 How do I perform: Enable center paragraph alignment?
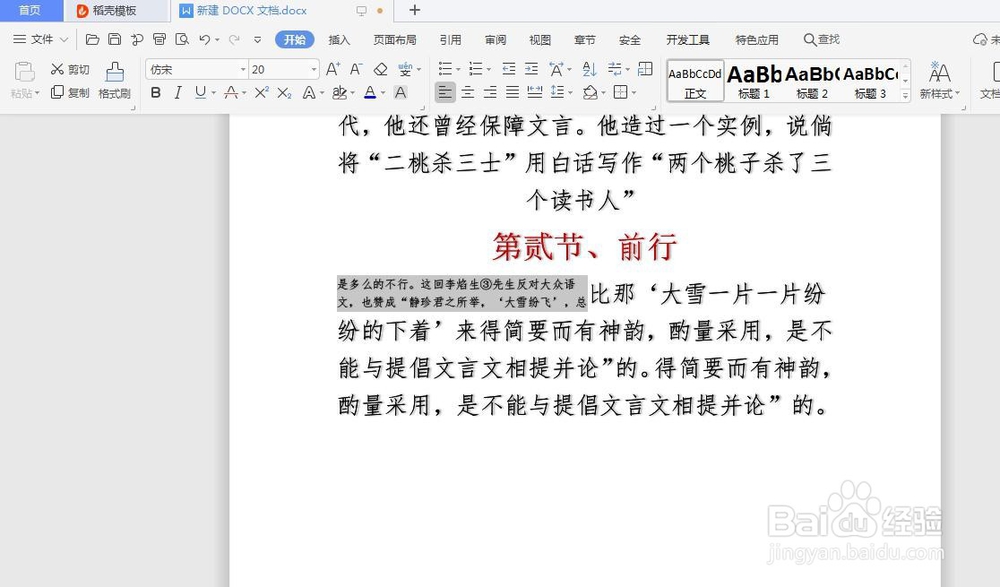click(x=468, y=92)
